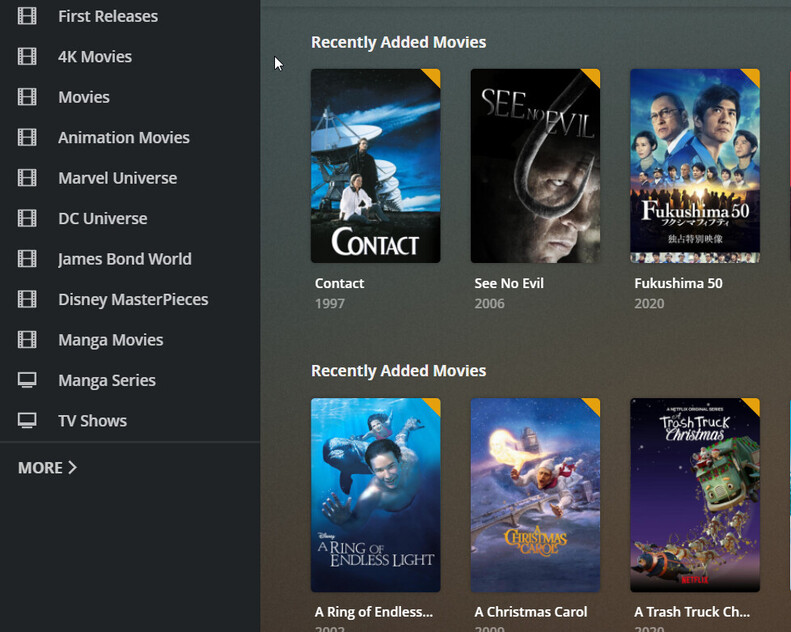Open A Ring of Endless Light poster
The height and width of the screenshot is (632, 791).
coord(375,495)
